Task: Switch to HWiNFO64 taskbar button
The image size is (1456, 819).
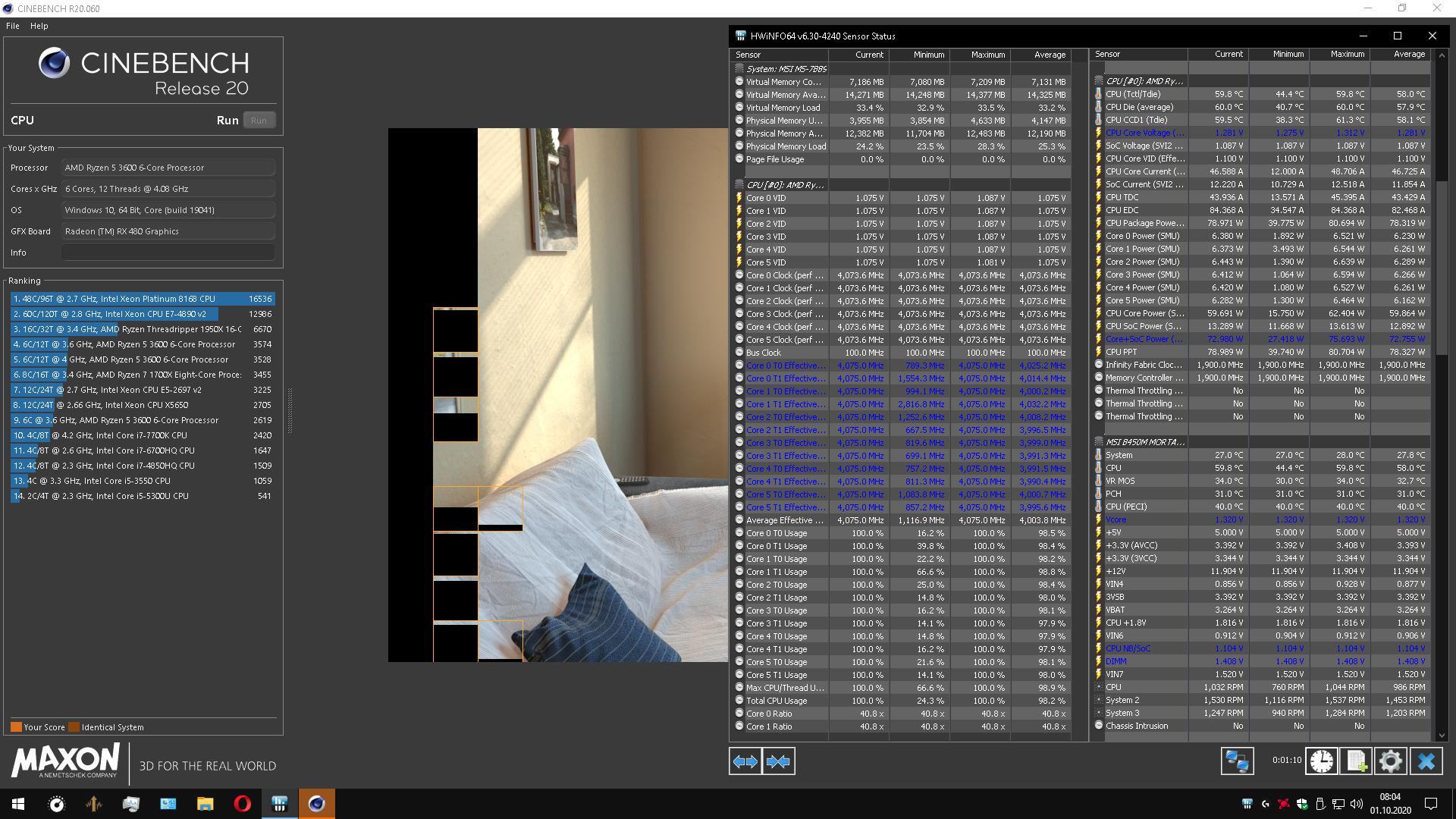Action: point(279,804)
